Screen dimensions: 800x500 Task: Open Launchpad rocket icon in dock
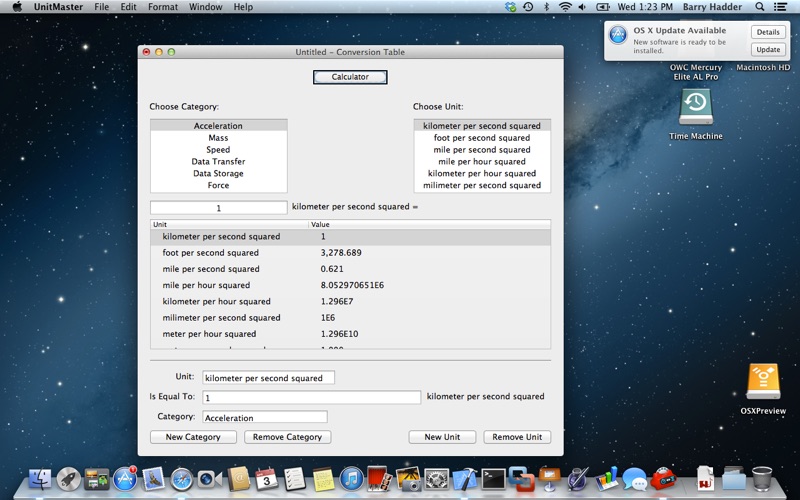(68, 479)
